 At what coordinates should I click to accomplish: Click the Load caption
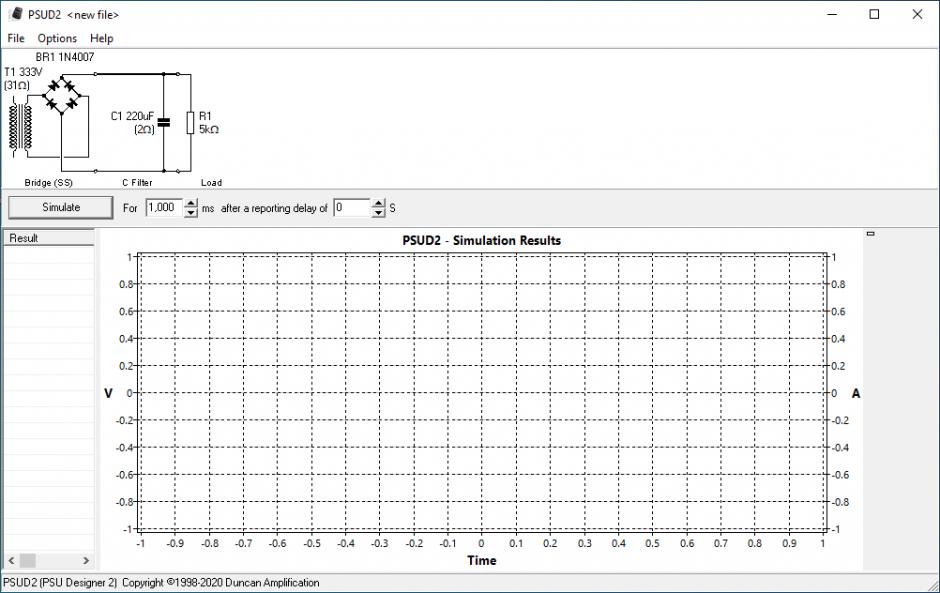[211, 182]
